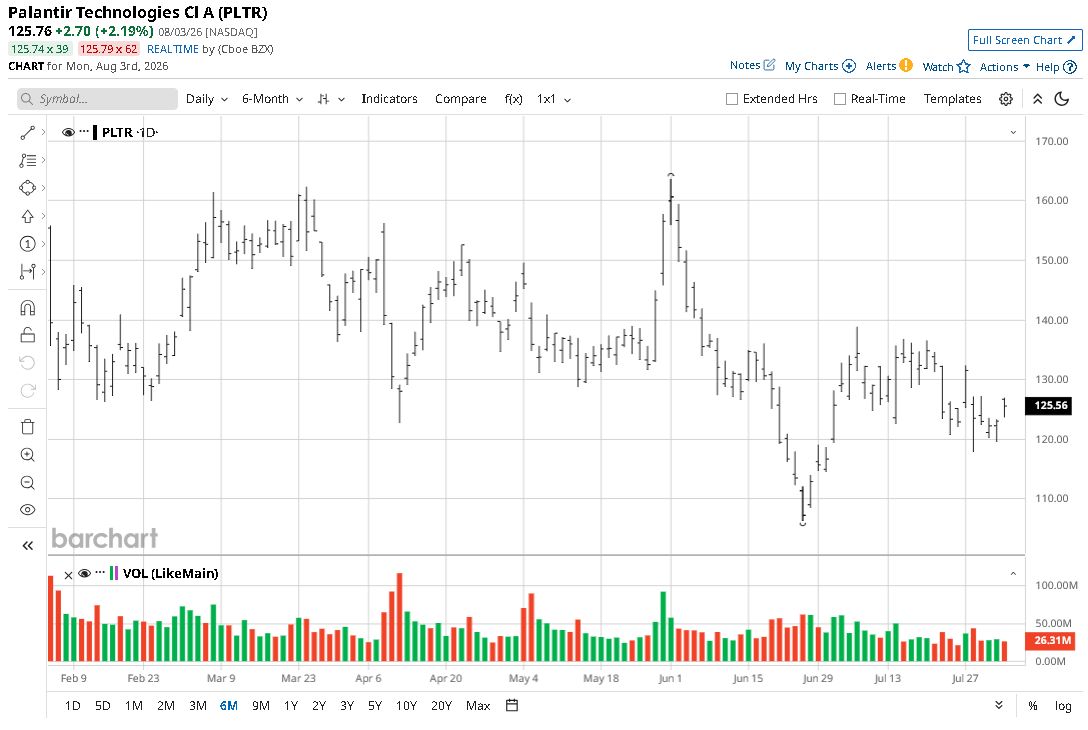Select the 20Y time range
1088x730 pixels.
coord(441,706)
